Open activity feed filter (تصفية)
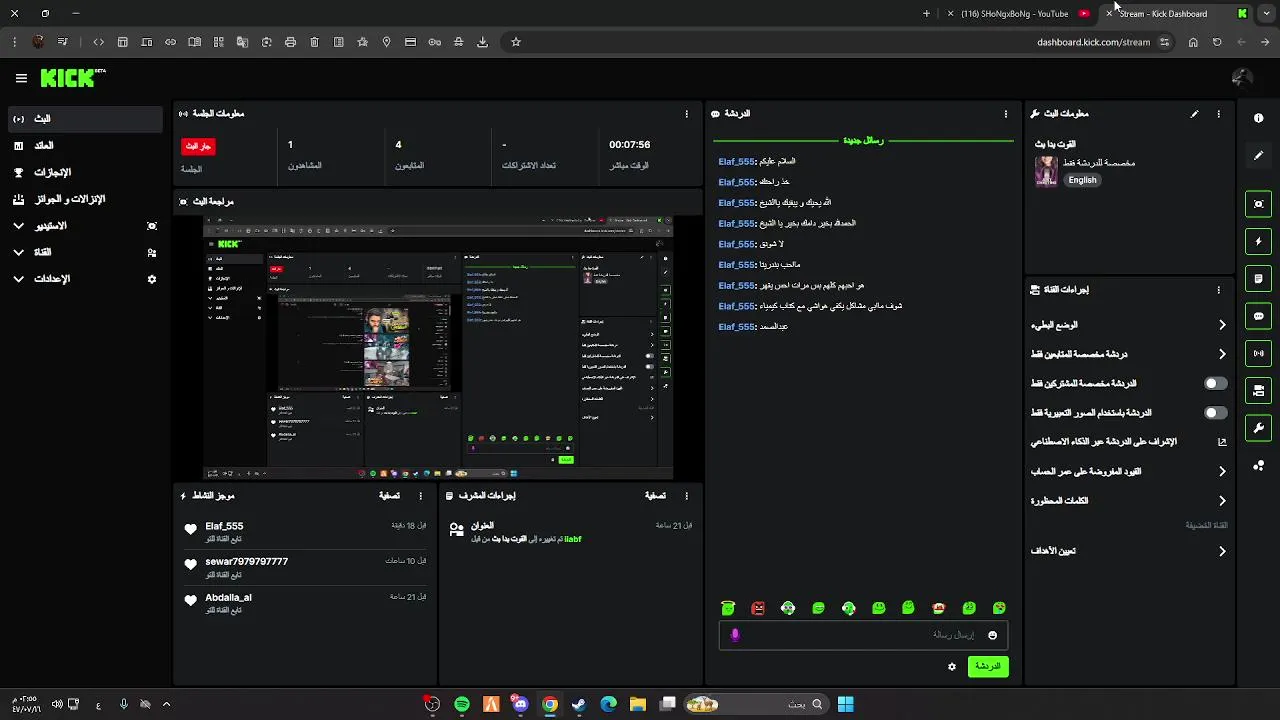 click(389, 496)
